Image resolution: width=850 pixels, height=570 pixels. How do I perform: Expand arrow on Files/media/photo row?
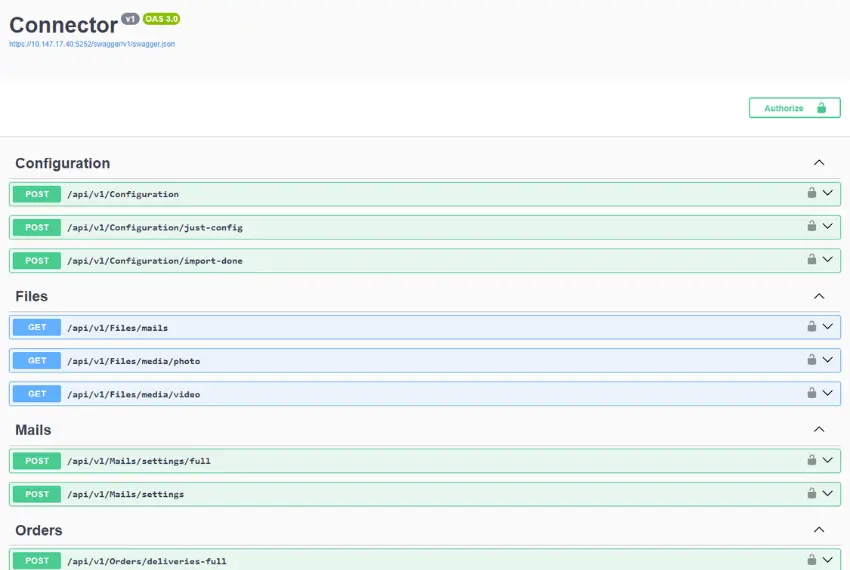[828, 360]
